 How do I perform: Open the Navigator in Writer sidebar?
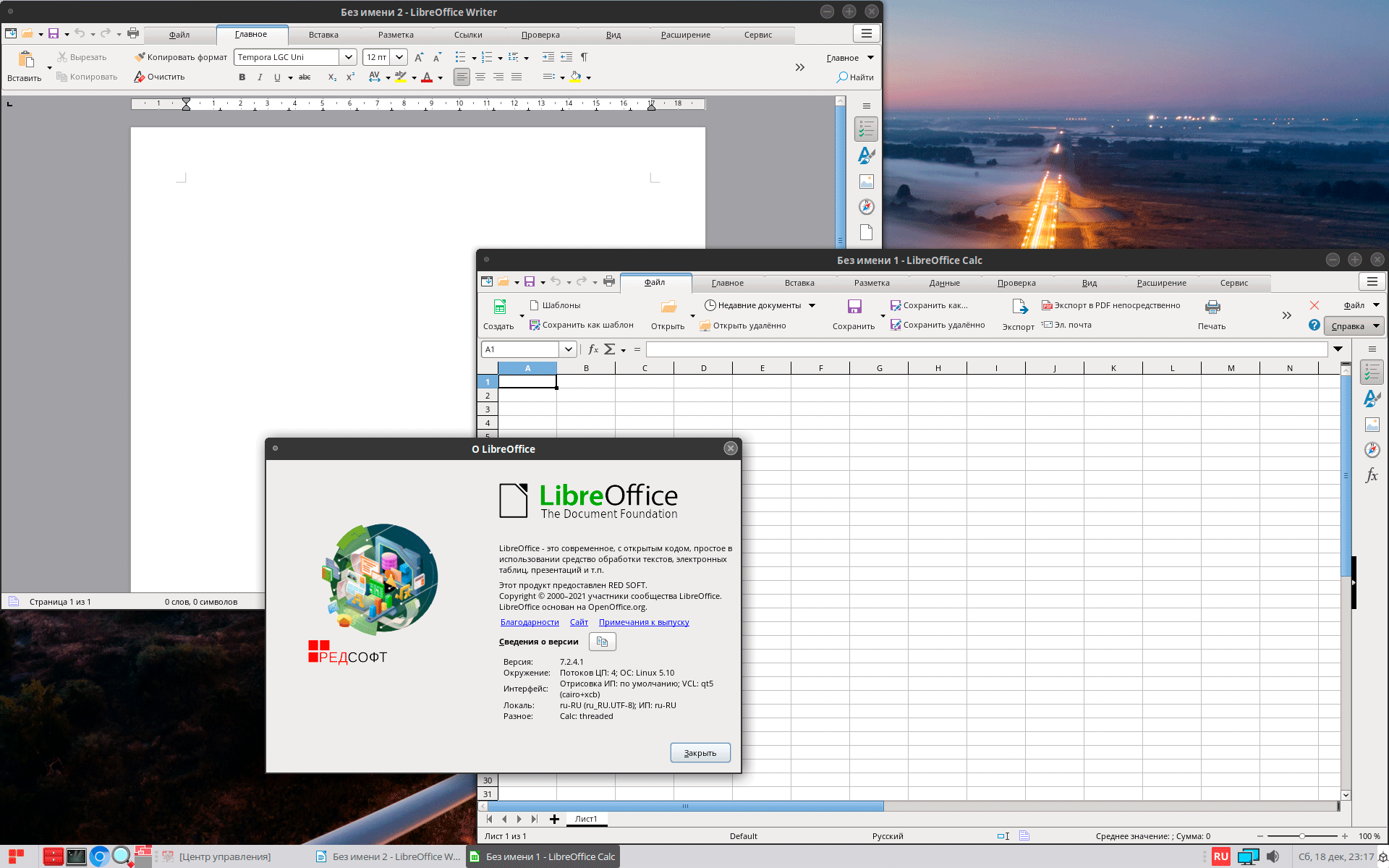coord(866,207)
